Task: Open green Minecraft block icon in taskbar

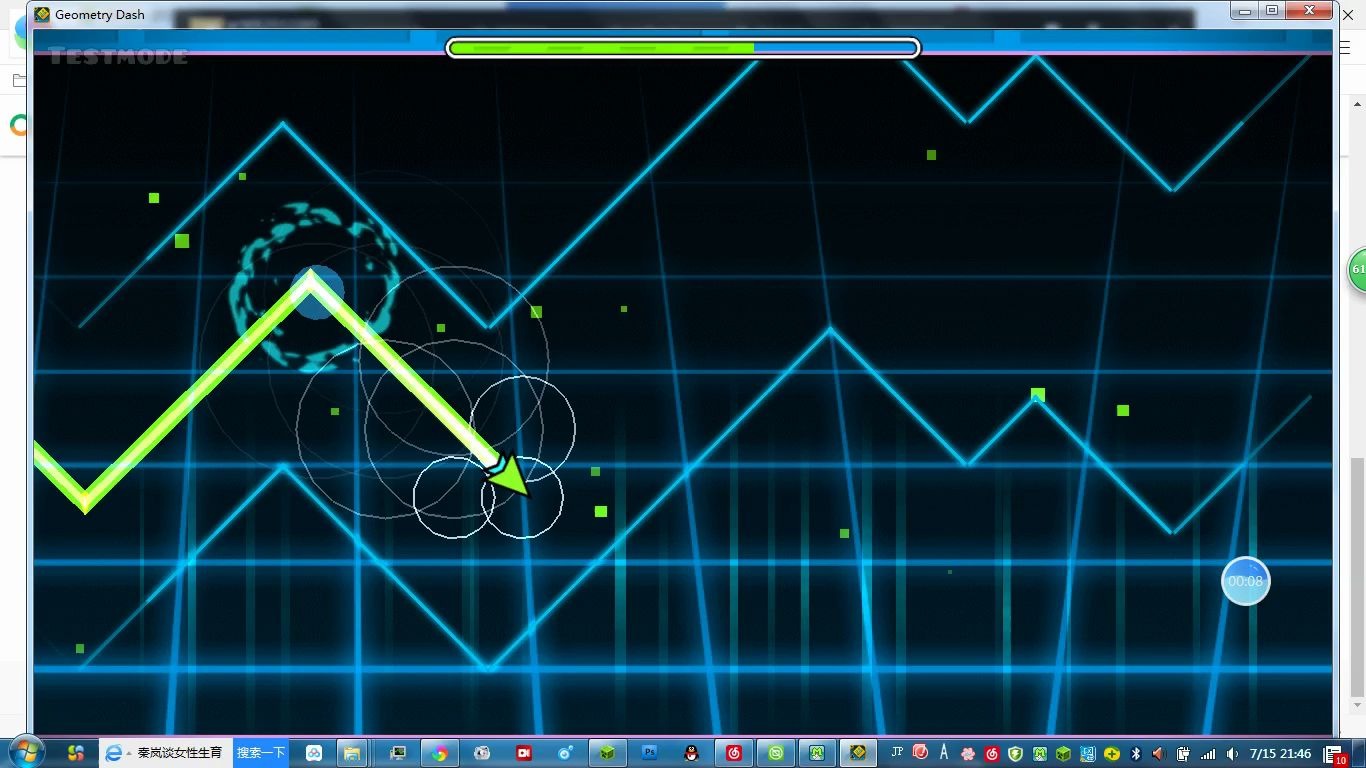Action: 607,753
